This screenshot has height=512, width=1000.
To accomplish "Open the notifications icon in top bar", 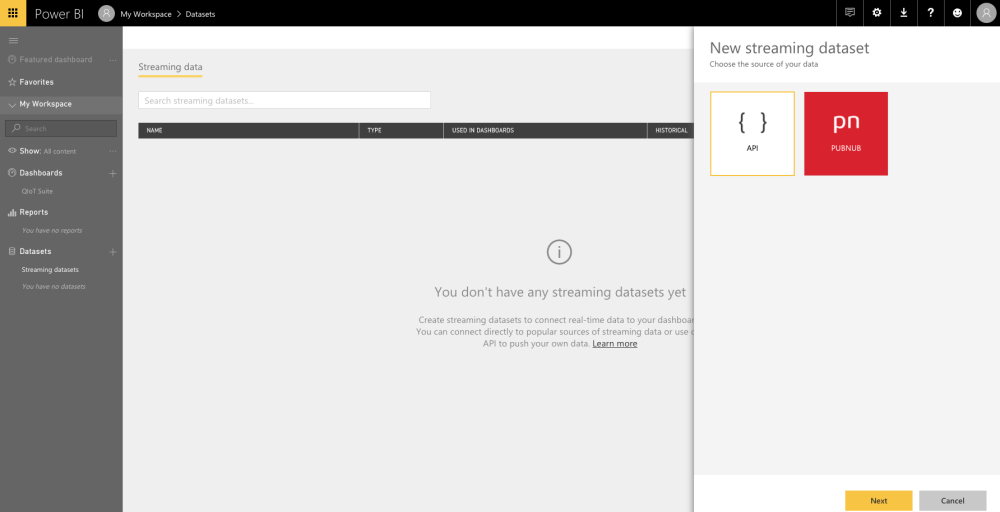I will tap(849, 13).
